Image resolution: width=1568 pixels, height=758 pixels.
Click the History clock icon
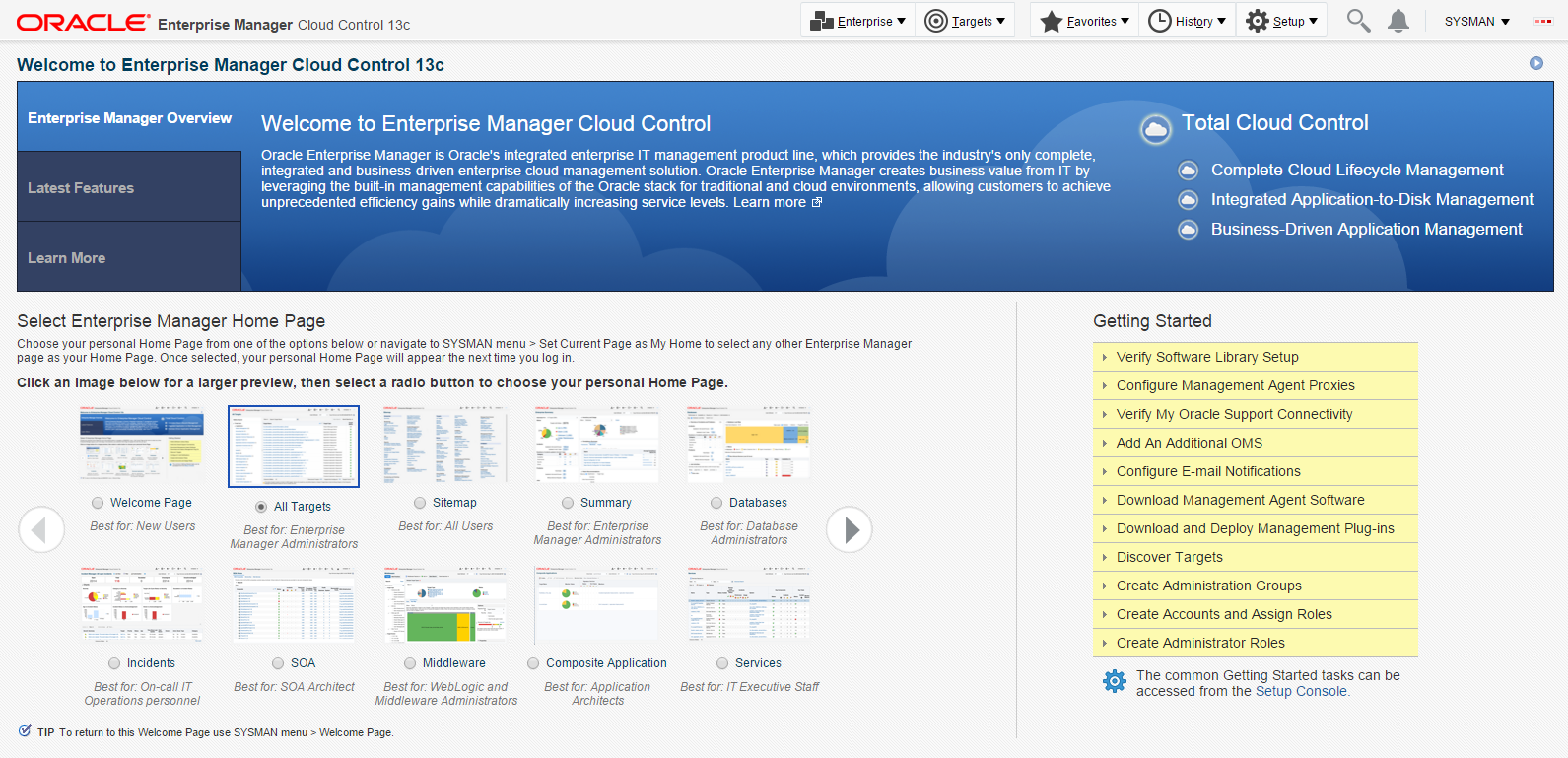[1160, 21]
